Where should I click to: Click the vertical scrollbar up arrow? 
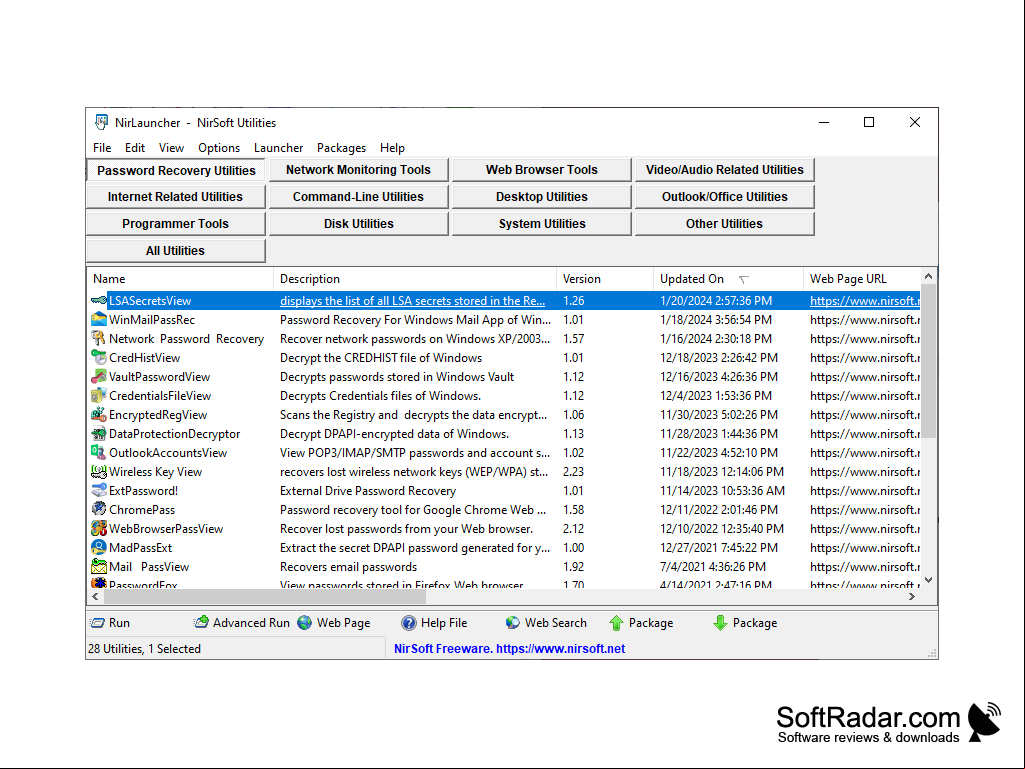(928, 277)
